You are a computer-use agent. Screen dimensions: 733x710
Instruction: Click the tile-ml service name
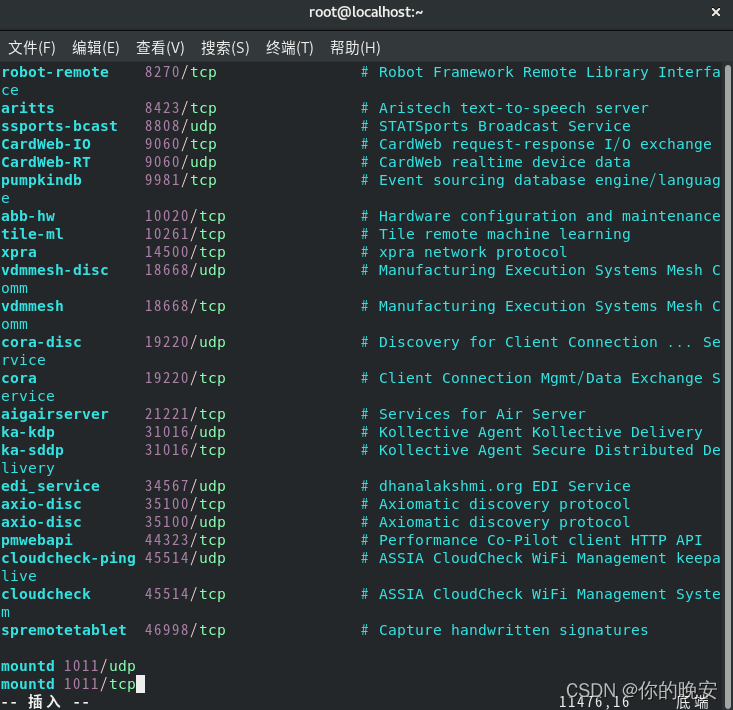(x=32, y=234)
